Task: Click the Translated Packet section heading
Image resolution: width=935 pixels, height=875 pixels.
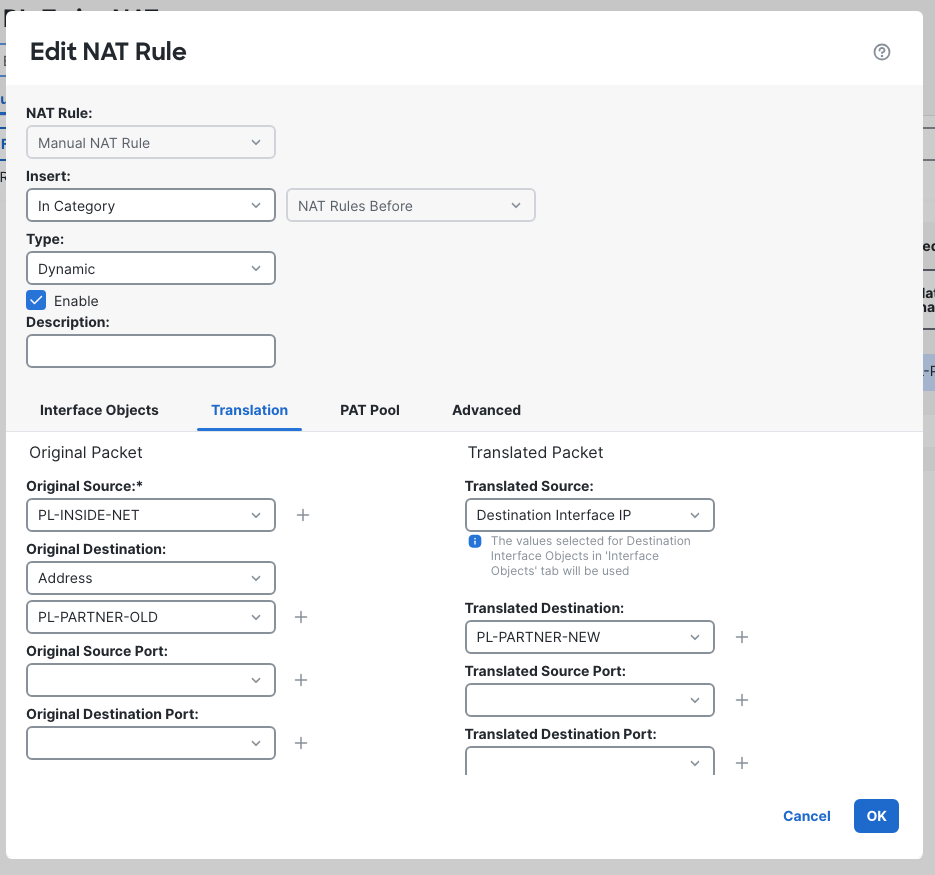Action: point(535,453)
